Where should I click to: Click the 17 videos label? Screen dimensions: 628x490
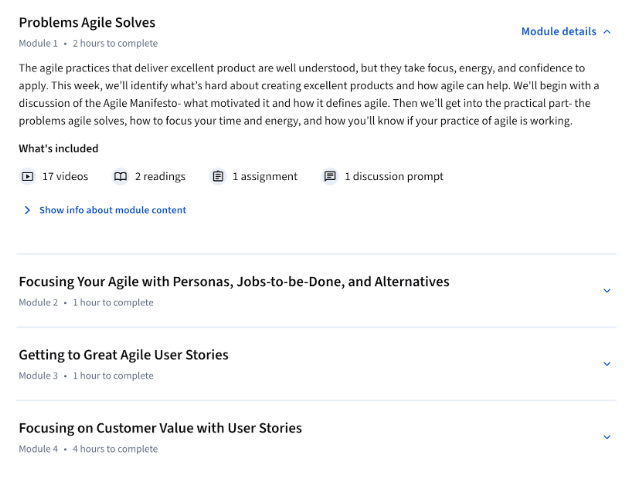[x=65, y=177]
